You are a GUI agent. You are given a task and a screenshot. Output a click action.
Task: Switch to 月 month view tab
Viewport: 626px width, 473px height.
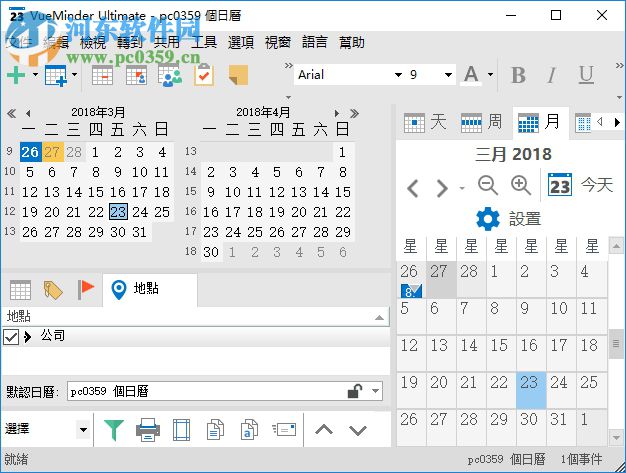(540, 122)
